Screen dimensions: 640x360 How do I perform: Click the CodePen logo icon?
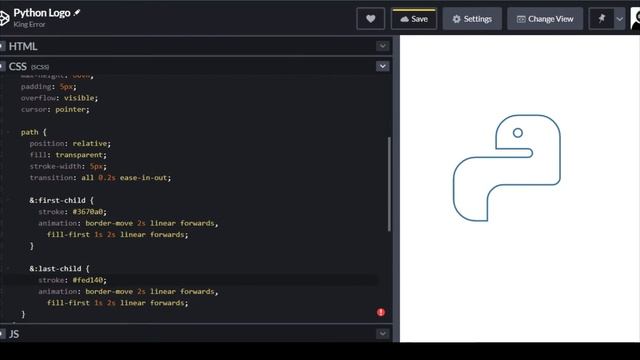click(x=4, y=18)
